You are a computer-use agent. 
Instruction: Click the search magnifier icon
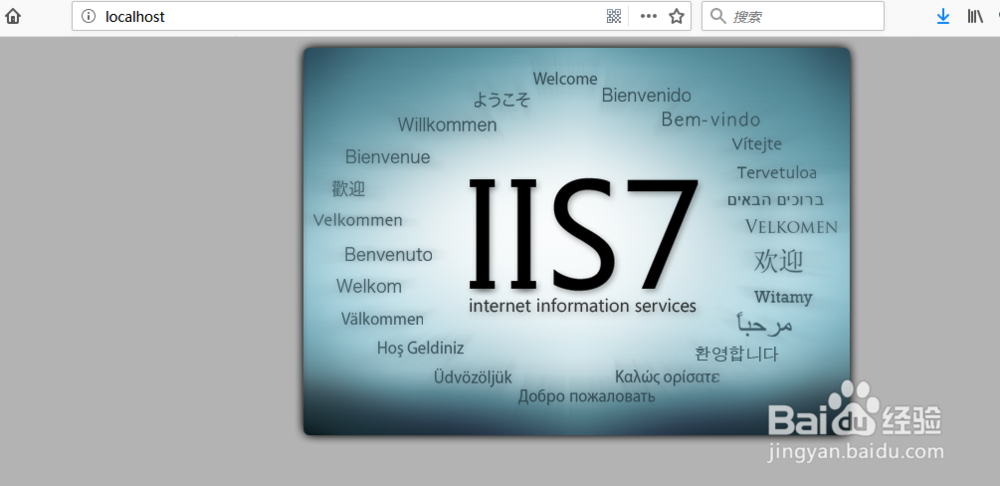(718, 16)
